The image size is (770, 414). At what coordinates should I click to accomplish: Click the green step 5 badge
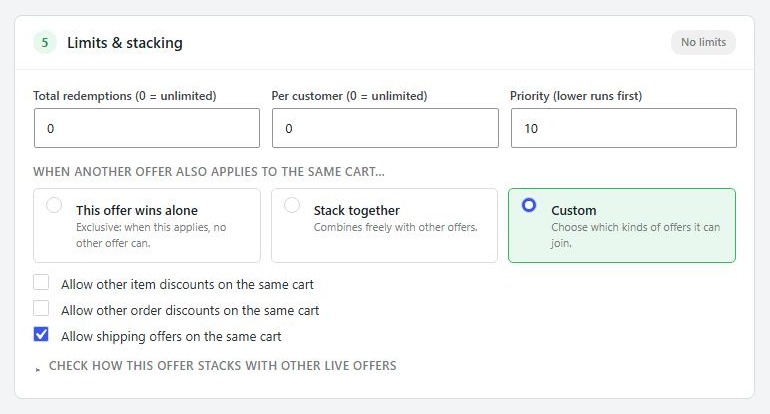point(45,43)
